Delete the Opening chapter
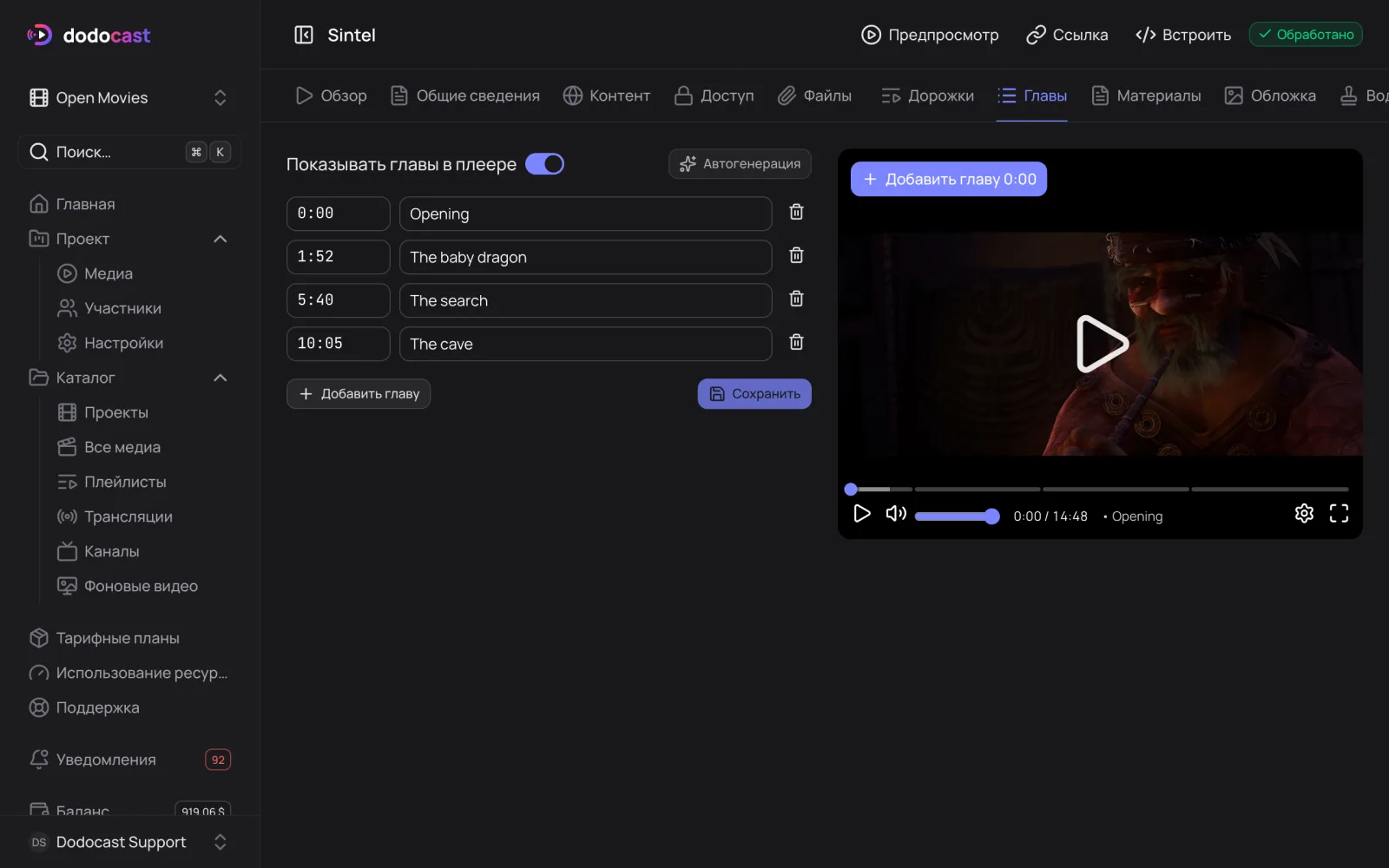 [x=796, y=212]
